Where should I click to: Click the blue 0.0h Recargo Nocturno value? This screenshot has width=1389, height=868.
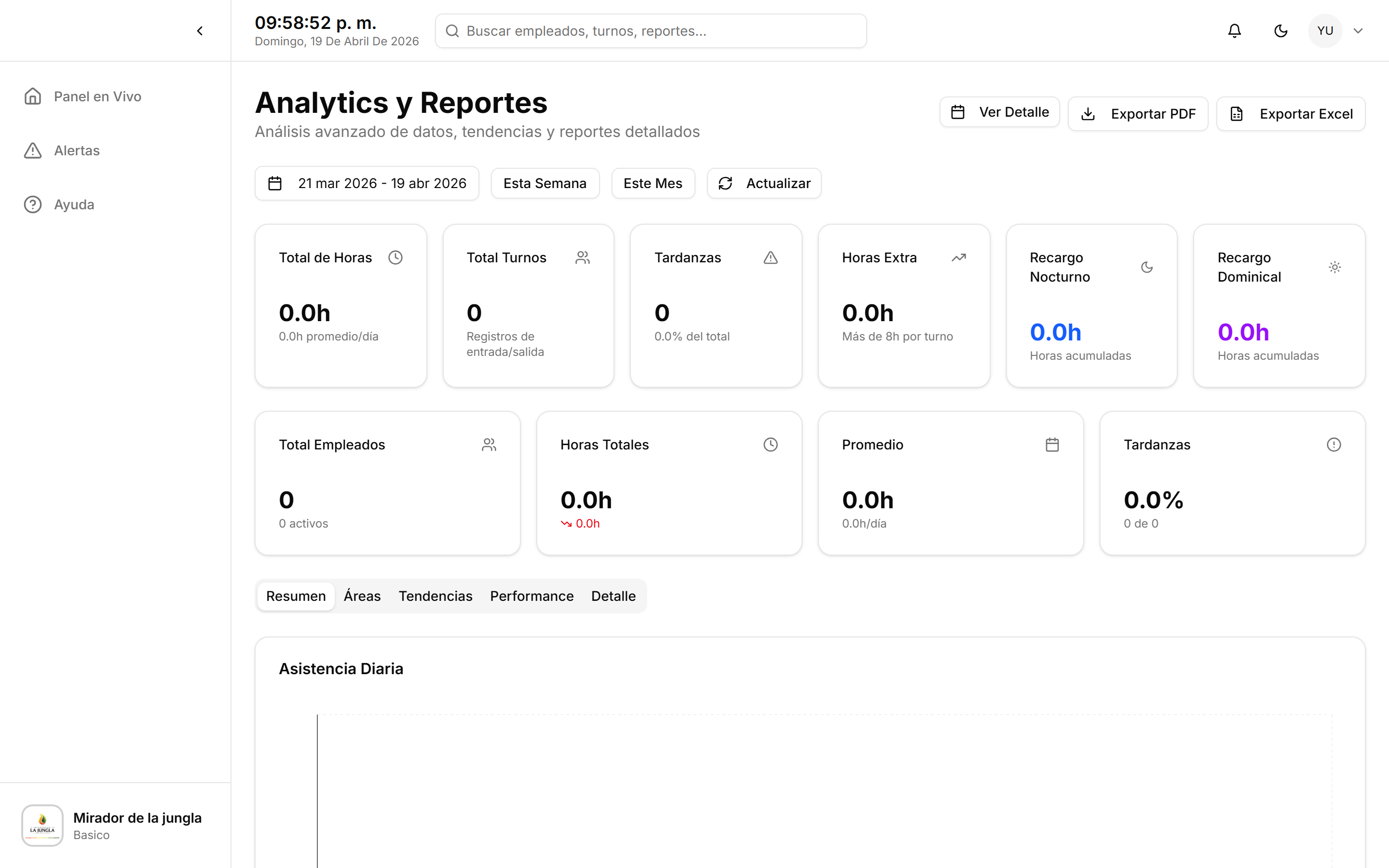[x=1055, y=332]
